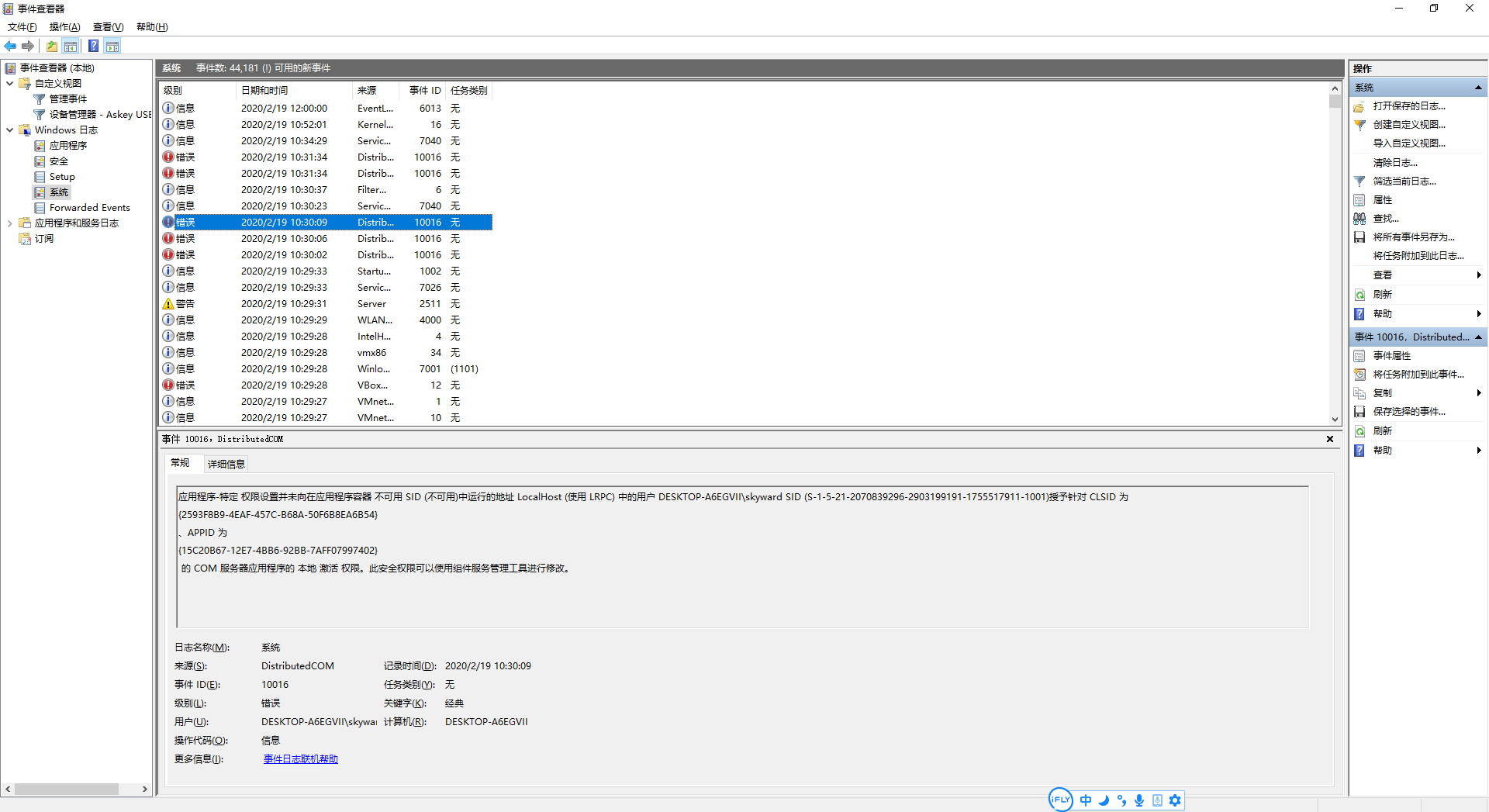Toggle the console tree pane toolbar icon
1489x812 pixels.
[71, 47]
